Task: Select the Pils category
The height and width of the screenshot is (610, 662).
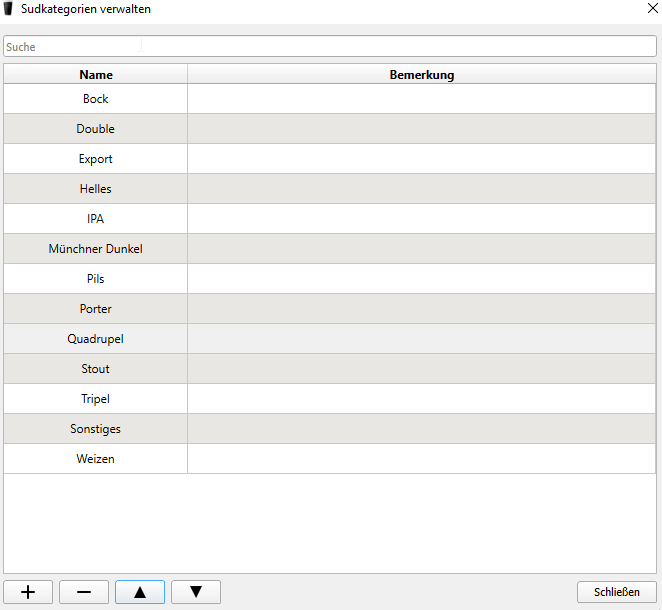Action: click(96, 279)
